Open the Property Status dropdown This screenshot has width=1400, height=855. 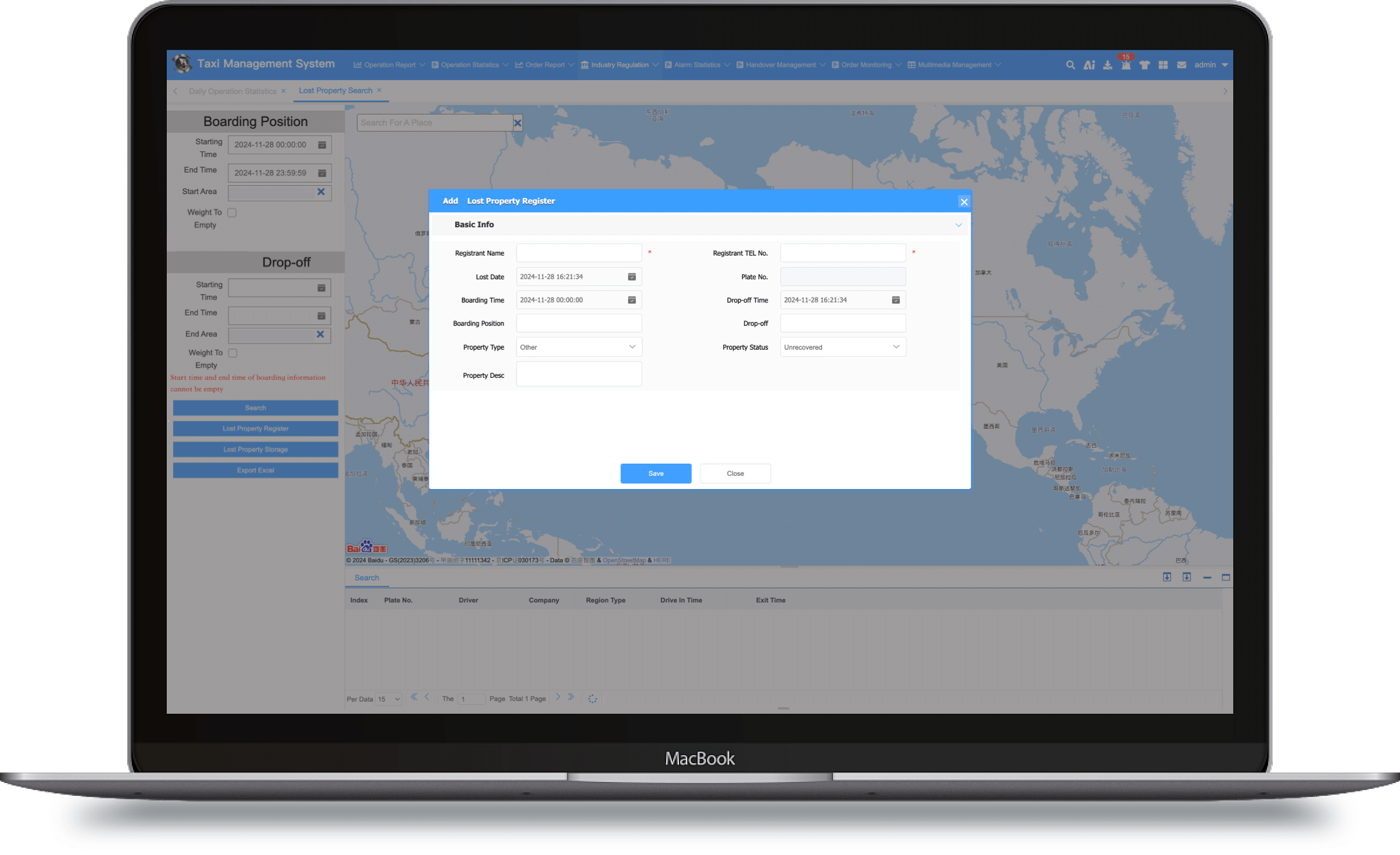tap(842, 347)
